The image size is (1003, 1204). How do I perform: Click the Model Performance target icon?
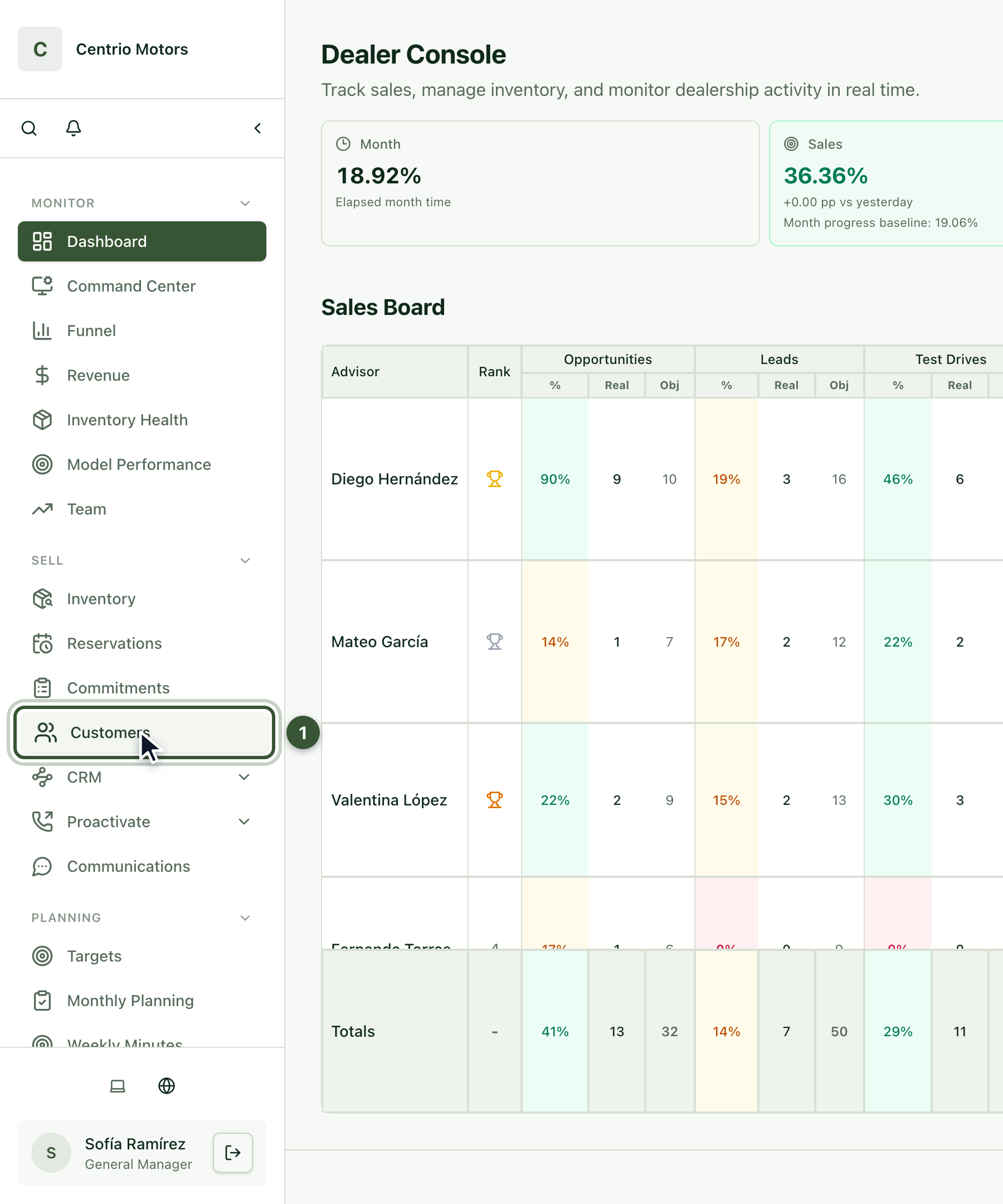click(42, 464)
